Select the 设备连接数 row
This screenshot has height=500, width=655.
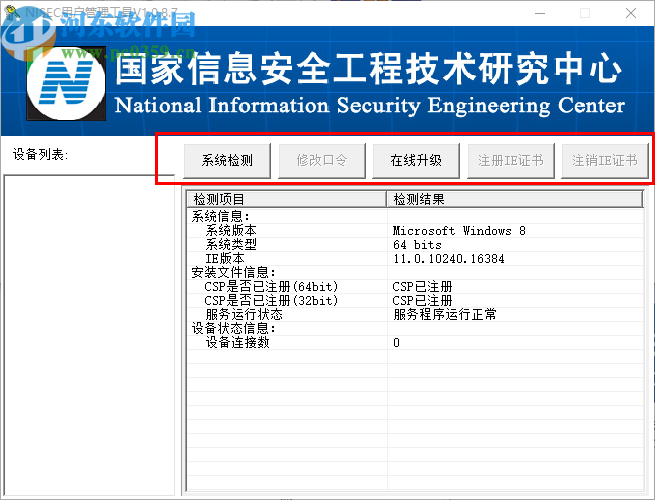[x=415, y=343]
